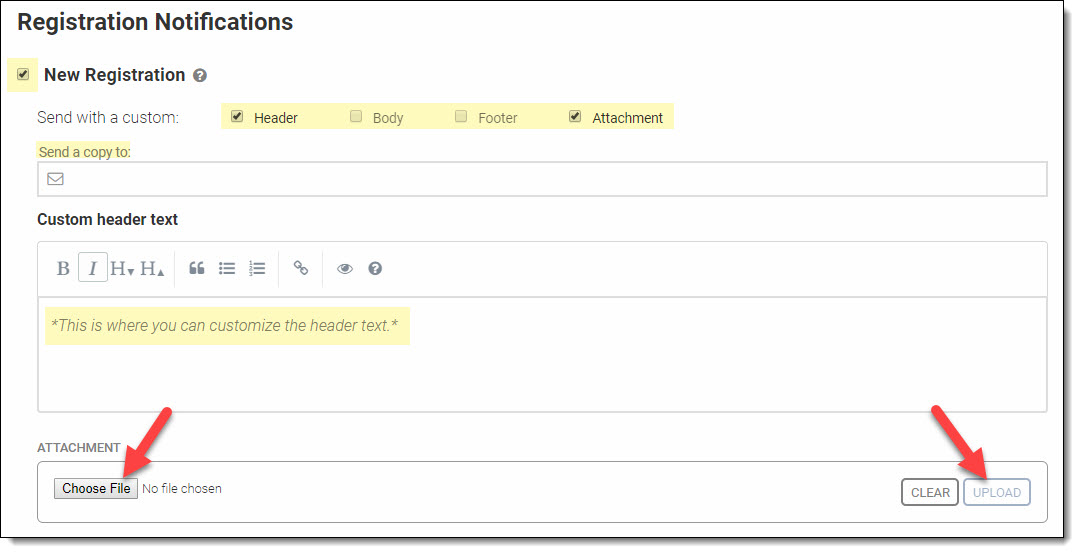Click the Choose File button

[96, 488]
